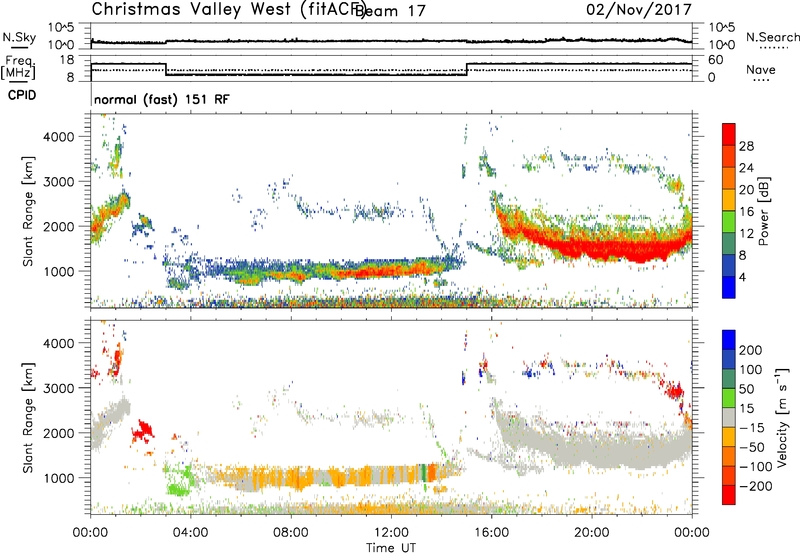This screenshot has height=554, width=800.
Task: Click the 16:00 time tick label
Action: click(491, 533)
